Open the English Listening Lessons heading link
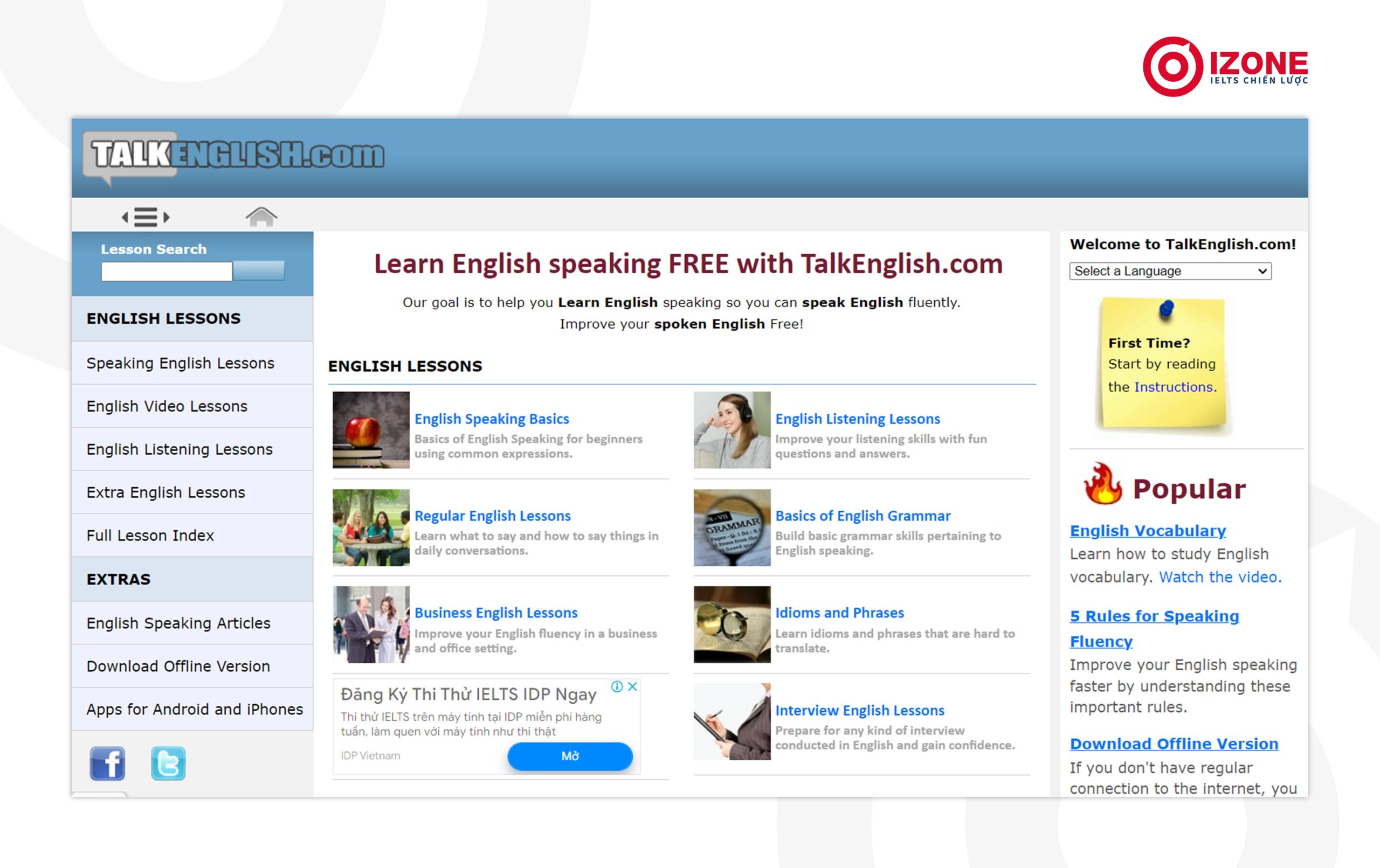1380x868 pixels. coord(857,419)
